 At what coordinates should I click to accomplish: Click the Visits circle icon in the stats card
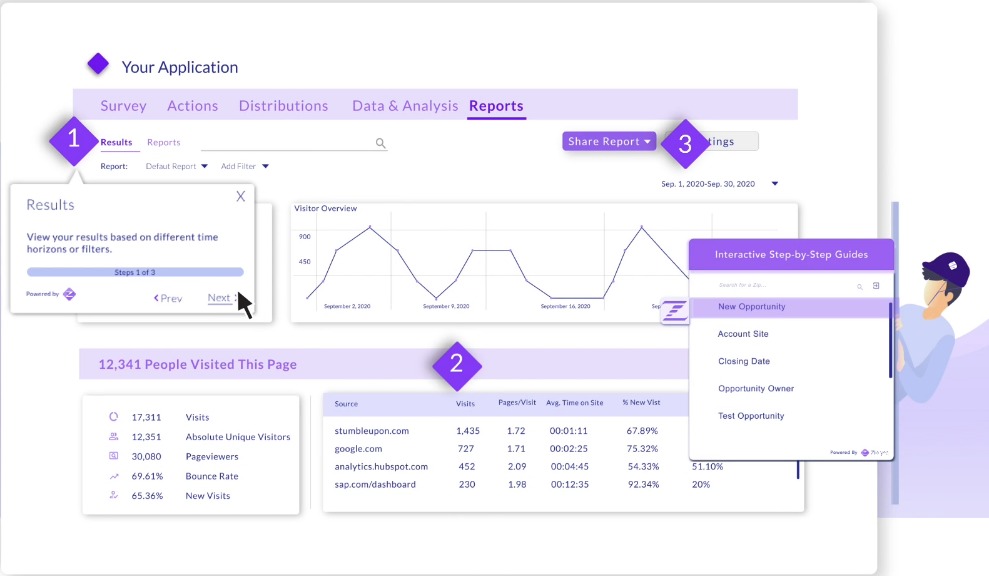[114, 416]
